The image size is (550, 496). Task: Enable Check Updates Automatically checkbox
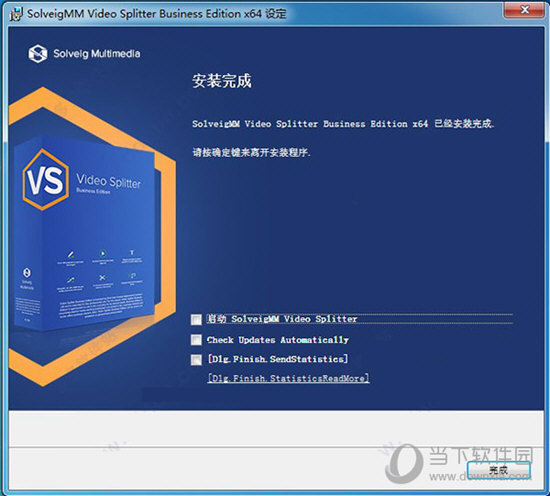click(x=196, y=340)
